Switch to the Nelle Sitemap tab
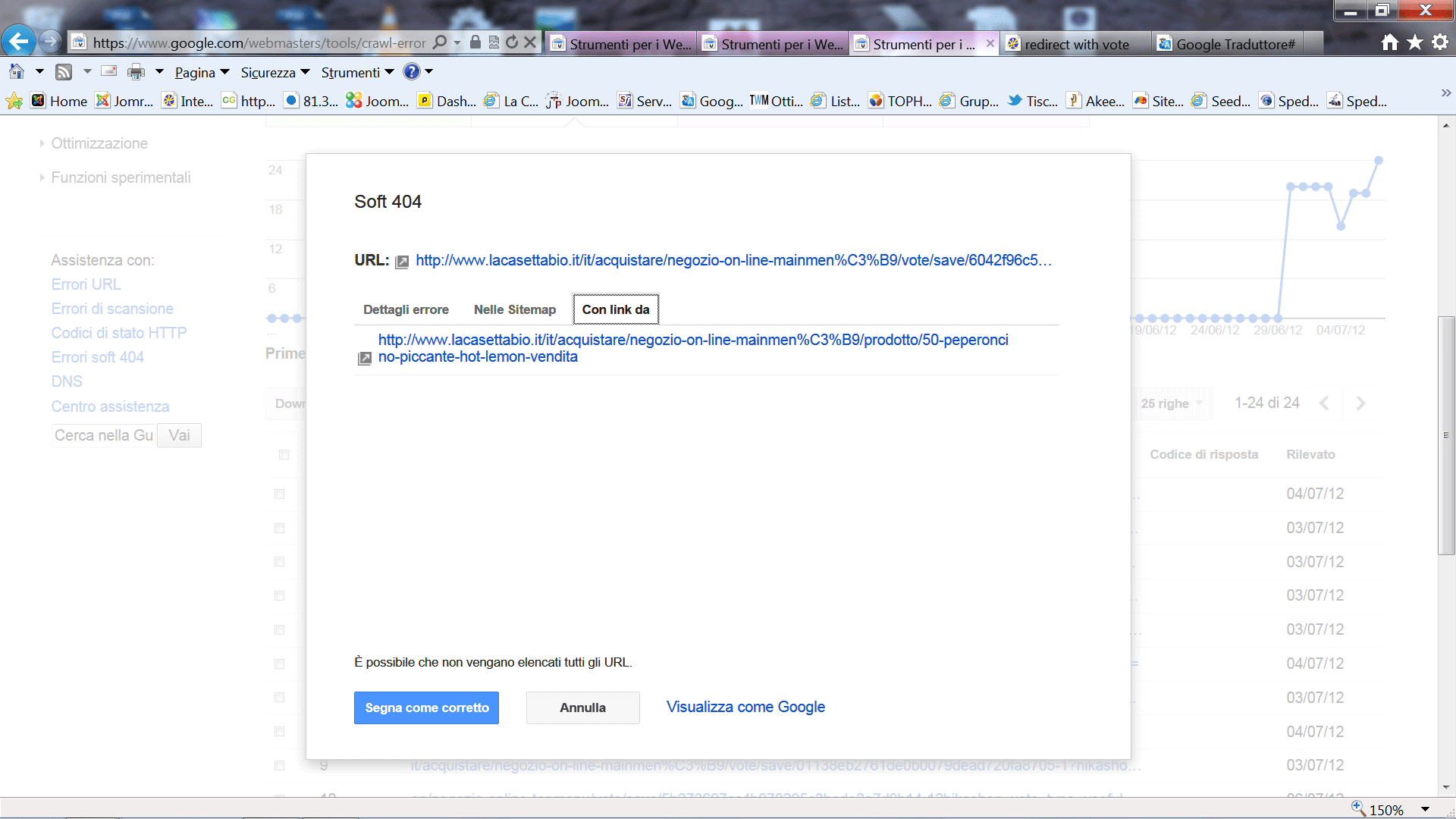The width and height of the screenshot is (1456, 819). tap(514, 309)
